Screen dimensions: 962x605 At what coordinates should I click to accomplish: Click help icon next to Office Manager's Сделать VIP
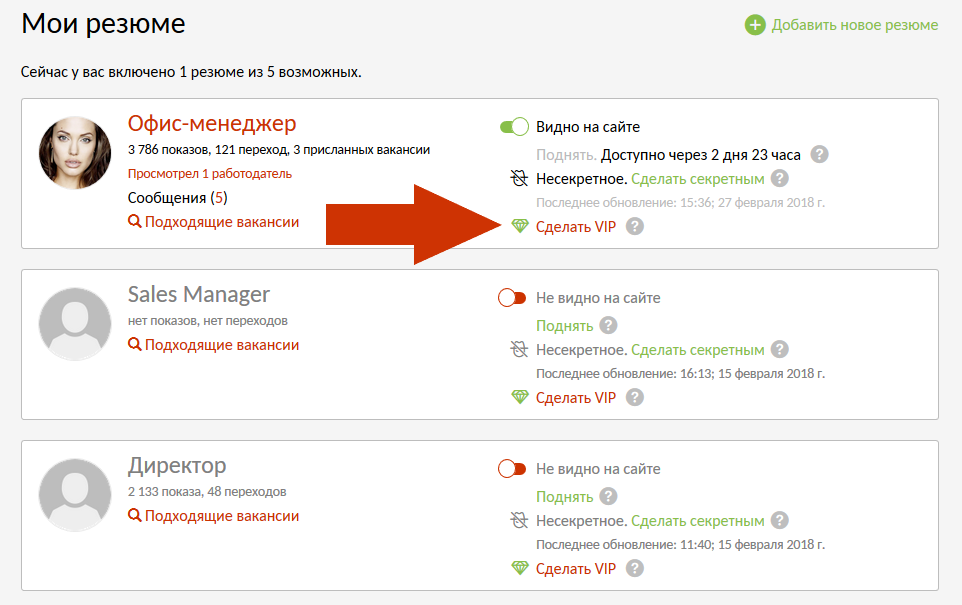pos(634,227)
